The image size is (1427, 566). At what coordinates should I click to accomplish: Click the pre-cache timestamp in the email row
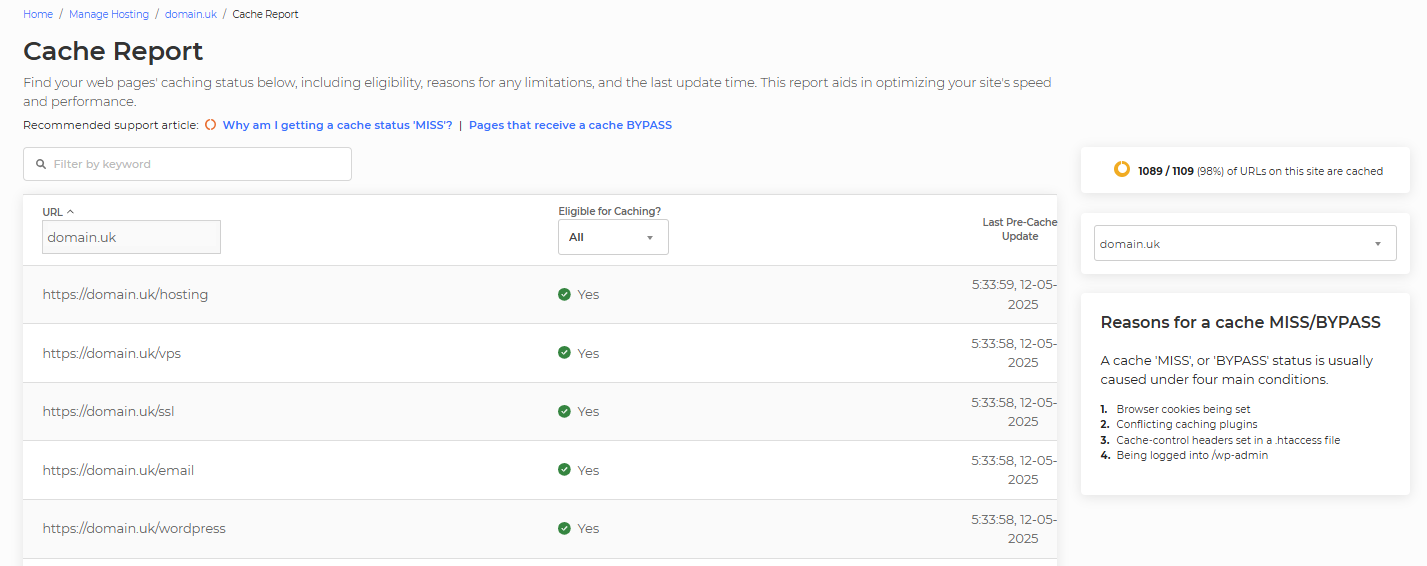click(x=1014, y=470)
